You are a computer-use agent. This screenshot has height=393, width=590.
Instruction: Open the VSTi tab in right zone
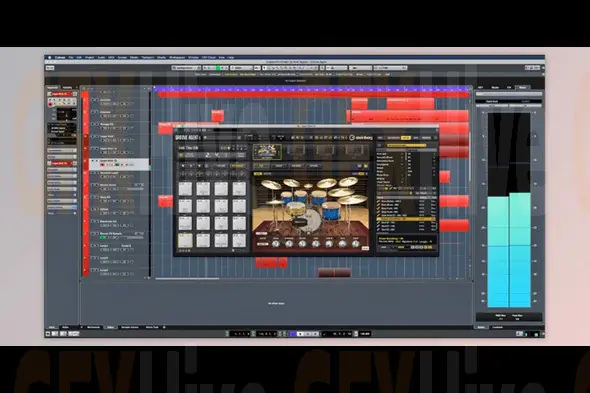[x=481, y=87]
